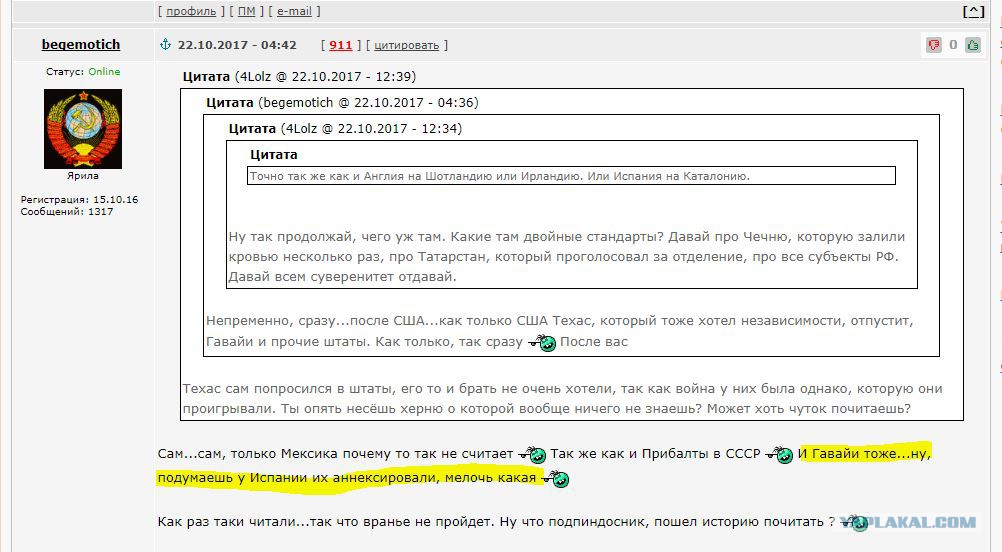Click the smiley after 'Прибалты в СССР'
This screenshot has height=552, width=1002.
779,455
